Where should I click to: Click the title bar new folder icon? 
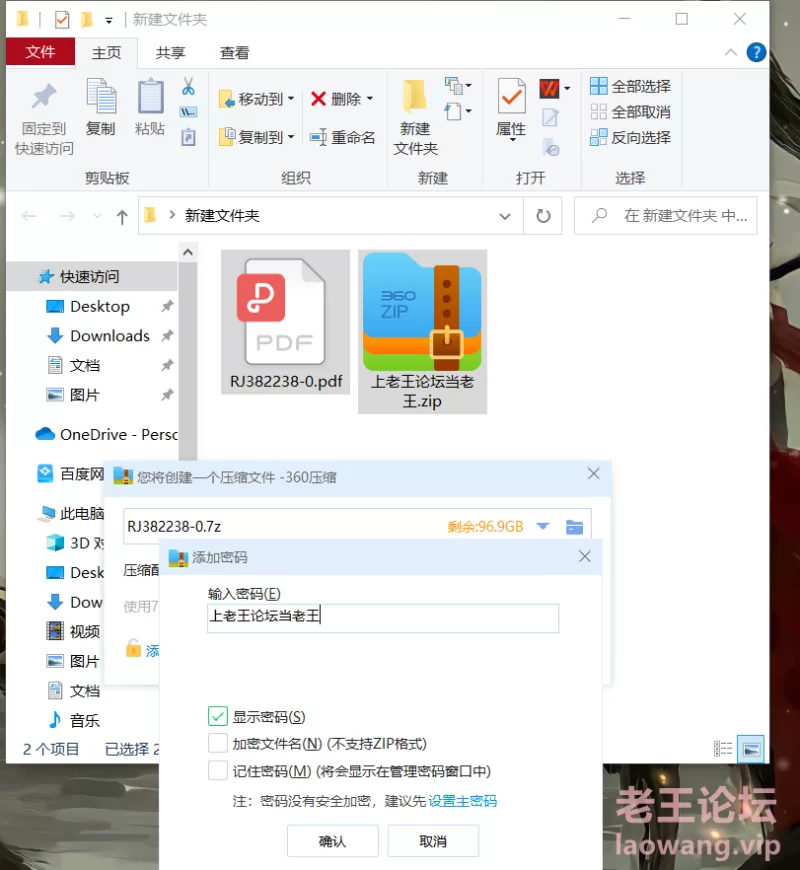87,20
